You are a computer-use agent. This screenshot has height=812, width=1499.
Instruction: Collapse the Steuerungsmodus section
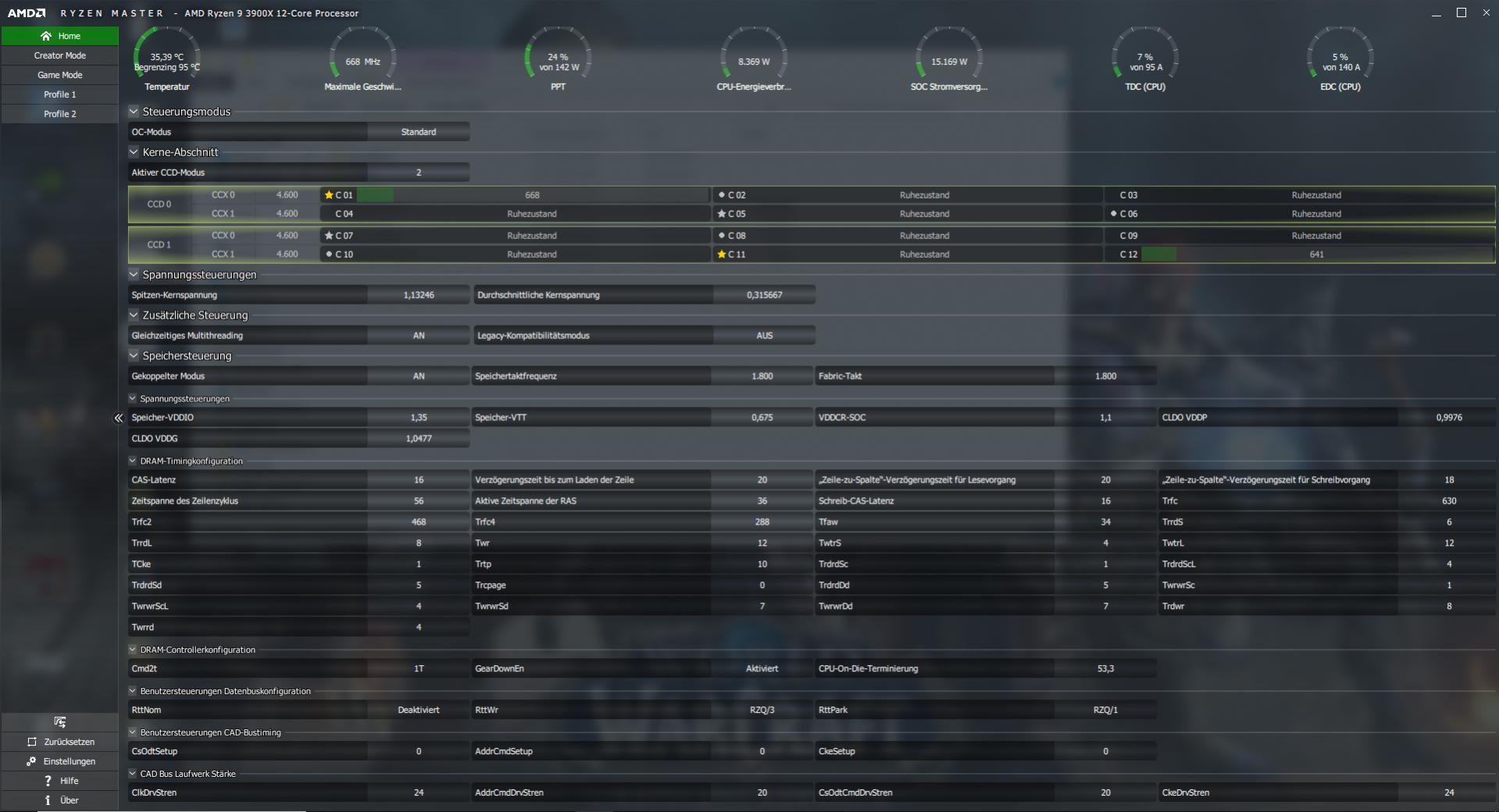(x=134, y=112)
